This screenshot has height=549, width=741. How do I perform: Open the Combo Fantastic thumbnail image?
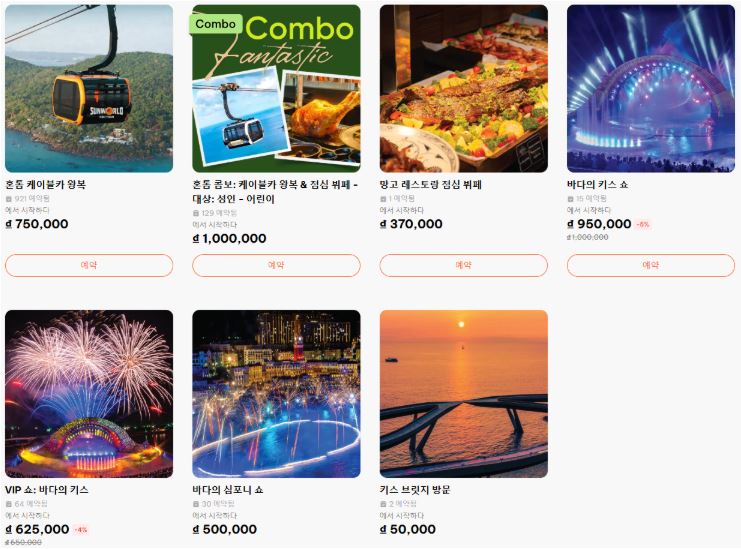coord(276,88)
